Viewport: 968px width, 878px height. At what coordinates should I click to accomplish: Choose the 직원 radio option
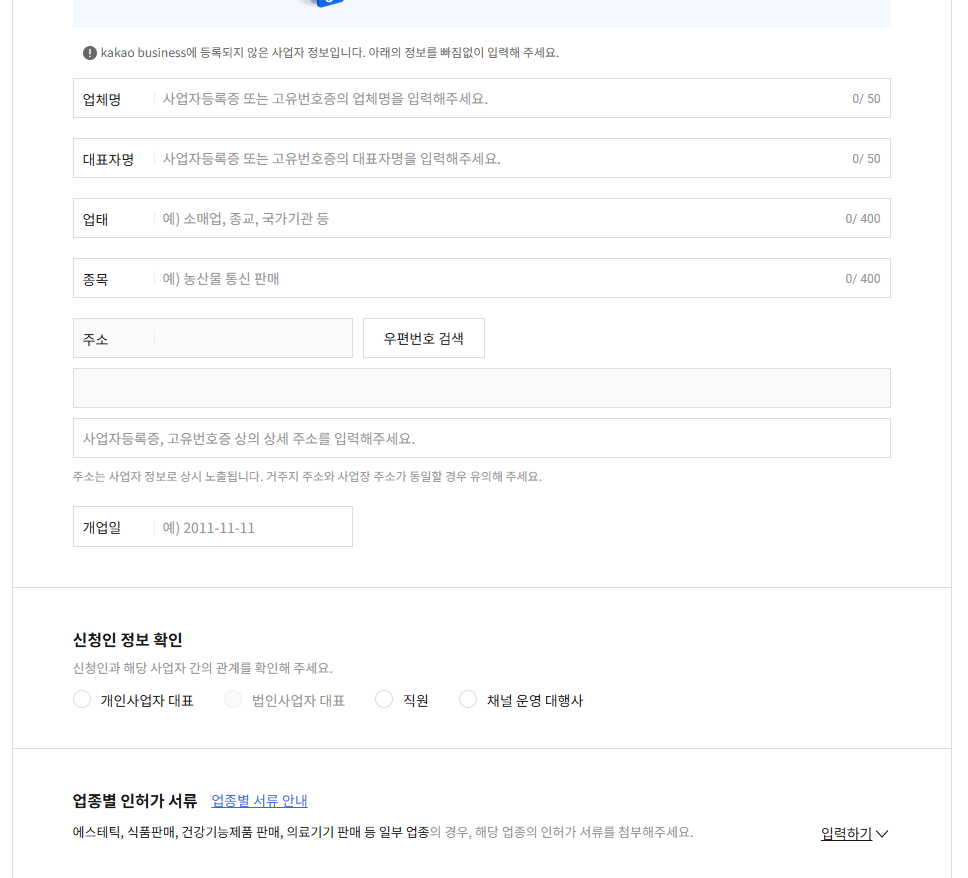click(384, 700)
